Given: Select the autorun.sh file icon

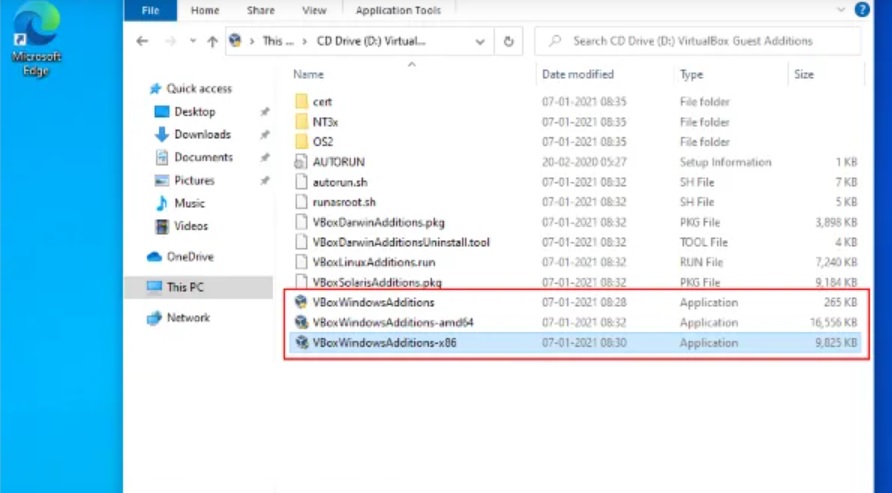Looking at the screenshot, I should [x=301, y=182].
